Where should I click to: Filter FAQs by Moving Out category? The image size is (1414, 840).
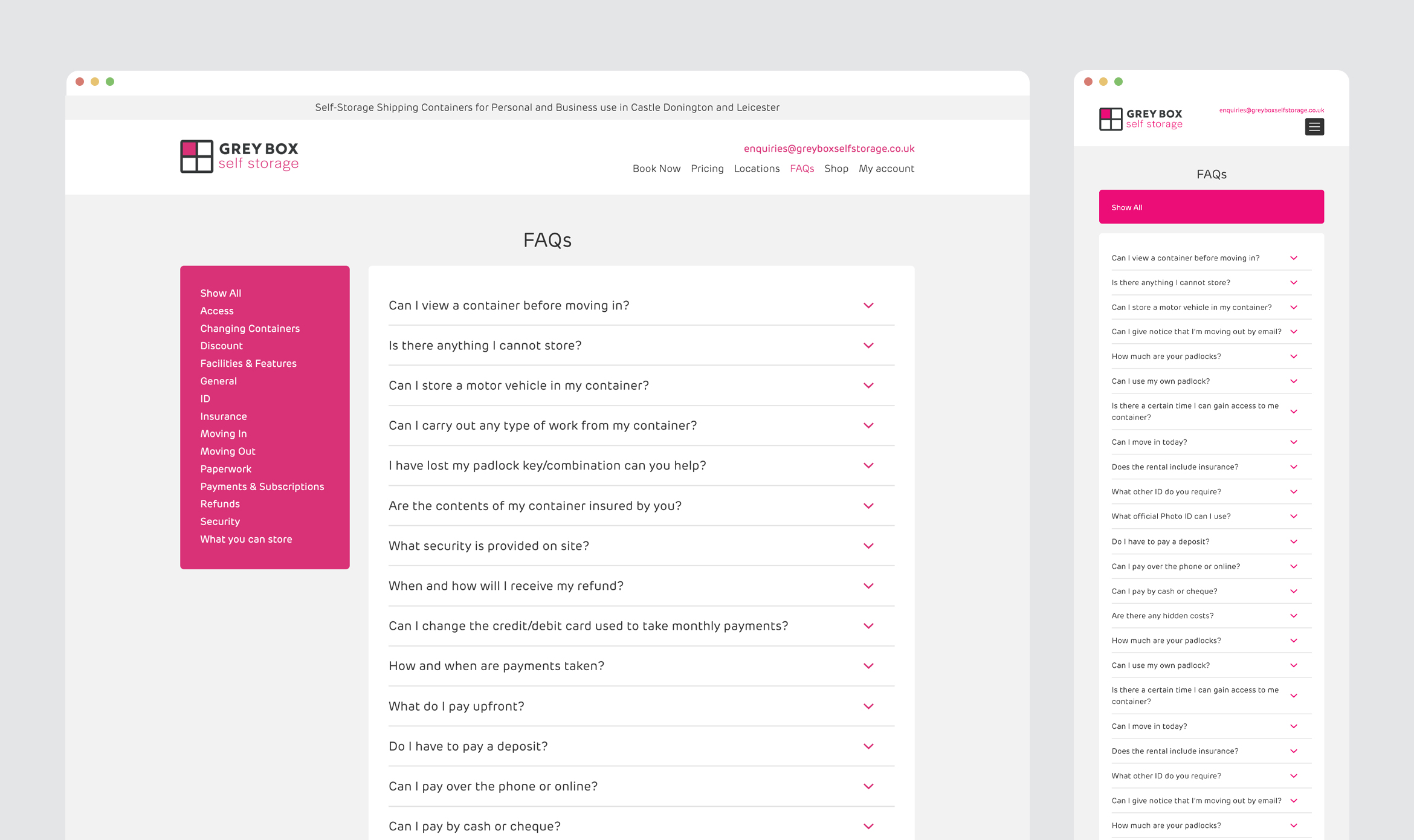point(228,451)
